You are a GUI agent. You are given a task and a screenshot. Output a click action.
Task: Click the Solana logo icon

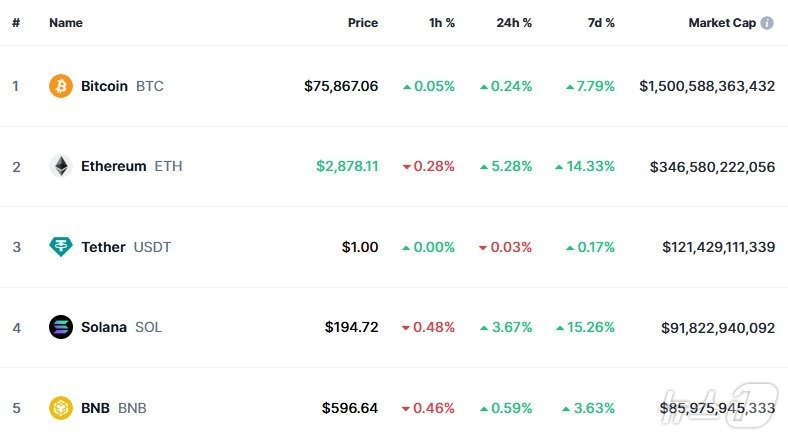[x=61, y=327]
